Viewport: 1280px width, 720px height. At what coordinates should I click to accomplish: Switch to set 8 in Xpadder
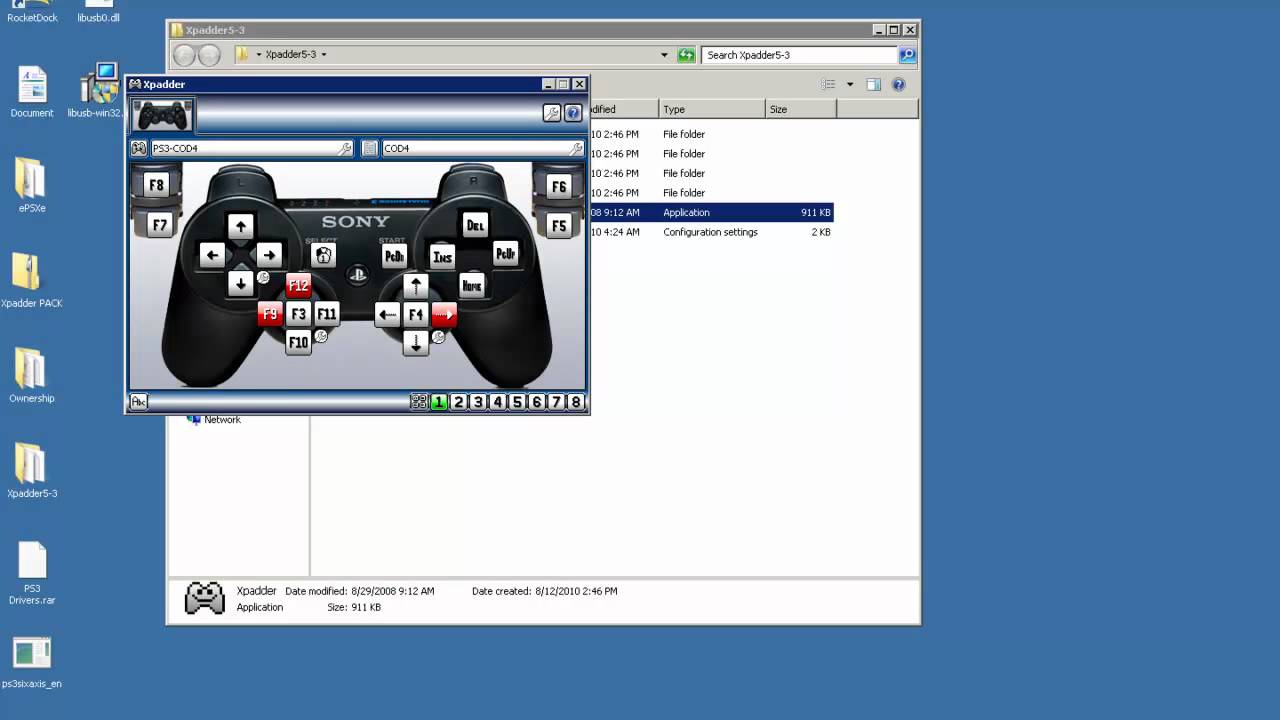(575, 402)
